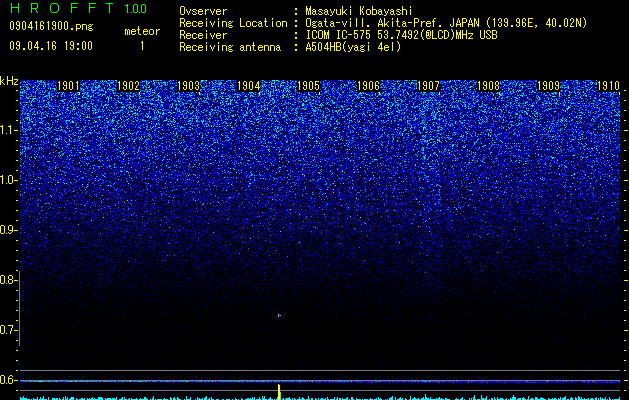This screenshot has width=629, height=400.
Task: Click the 0904161900.png file name
Action: click(x=51, y=26)
